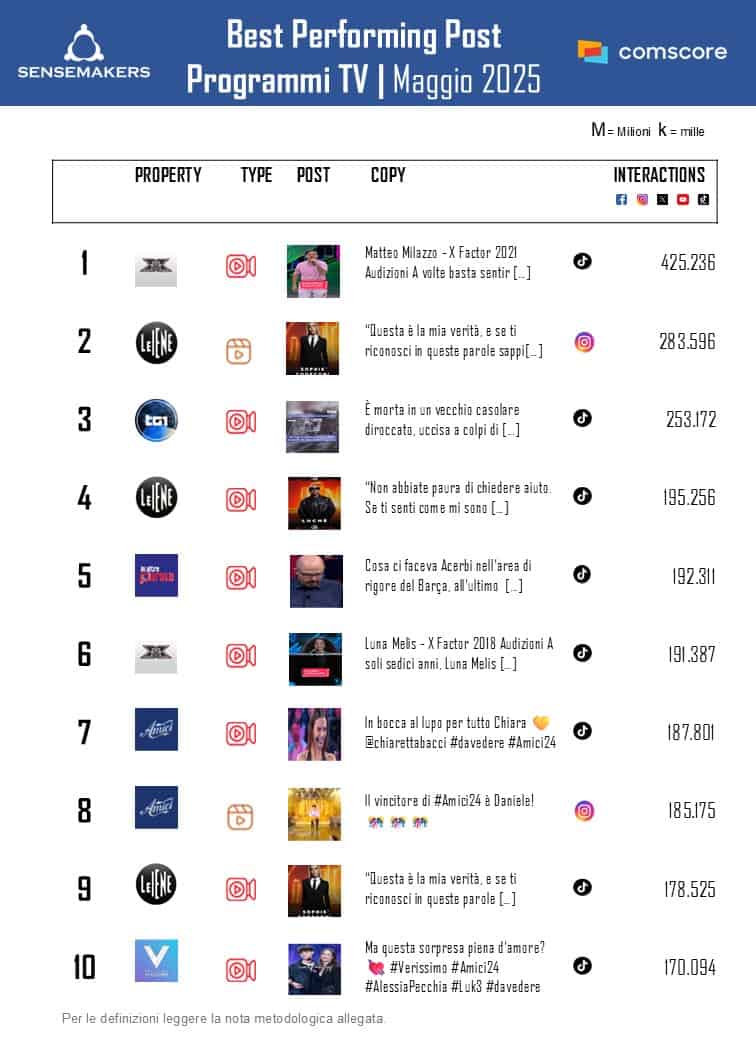756x1058 pixels.
Task: Click the Comscore logo in the header
Action: pyautogui.click(x=652, y=51)
